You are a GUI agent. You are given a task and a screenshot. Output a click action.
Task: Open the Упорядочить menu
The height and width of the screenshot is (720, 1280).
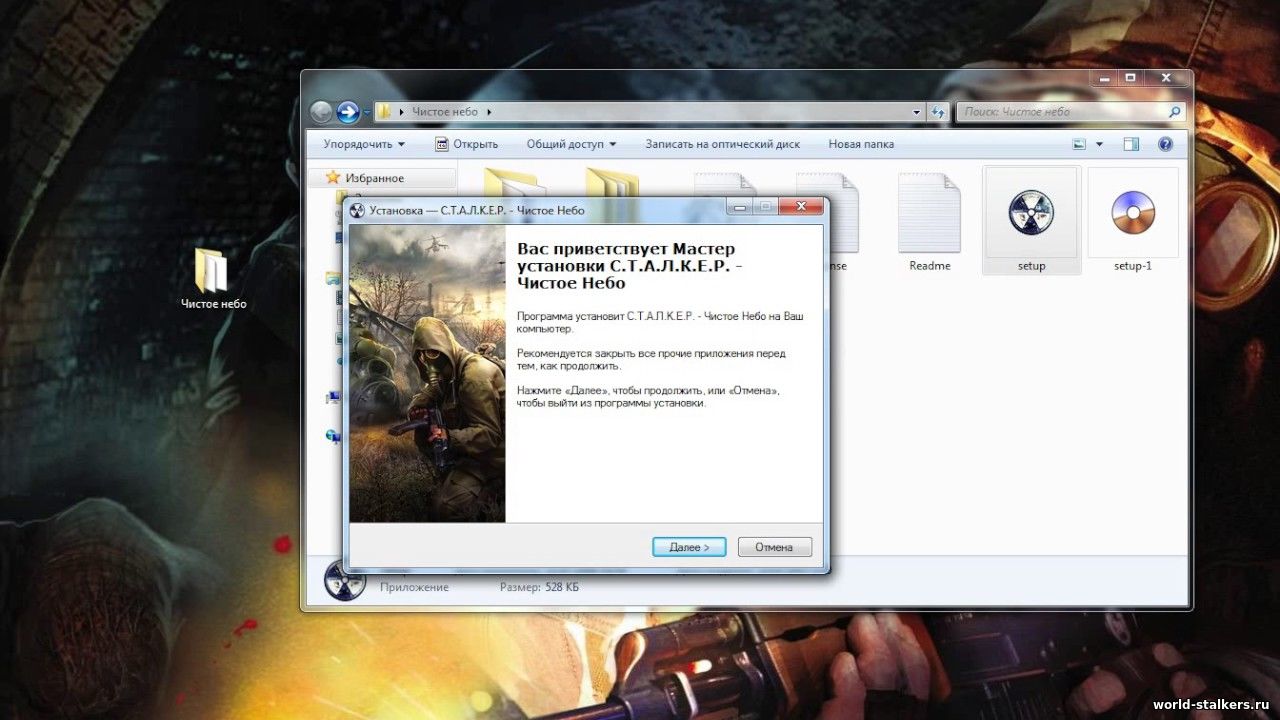[x=364, y=144]
